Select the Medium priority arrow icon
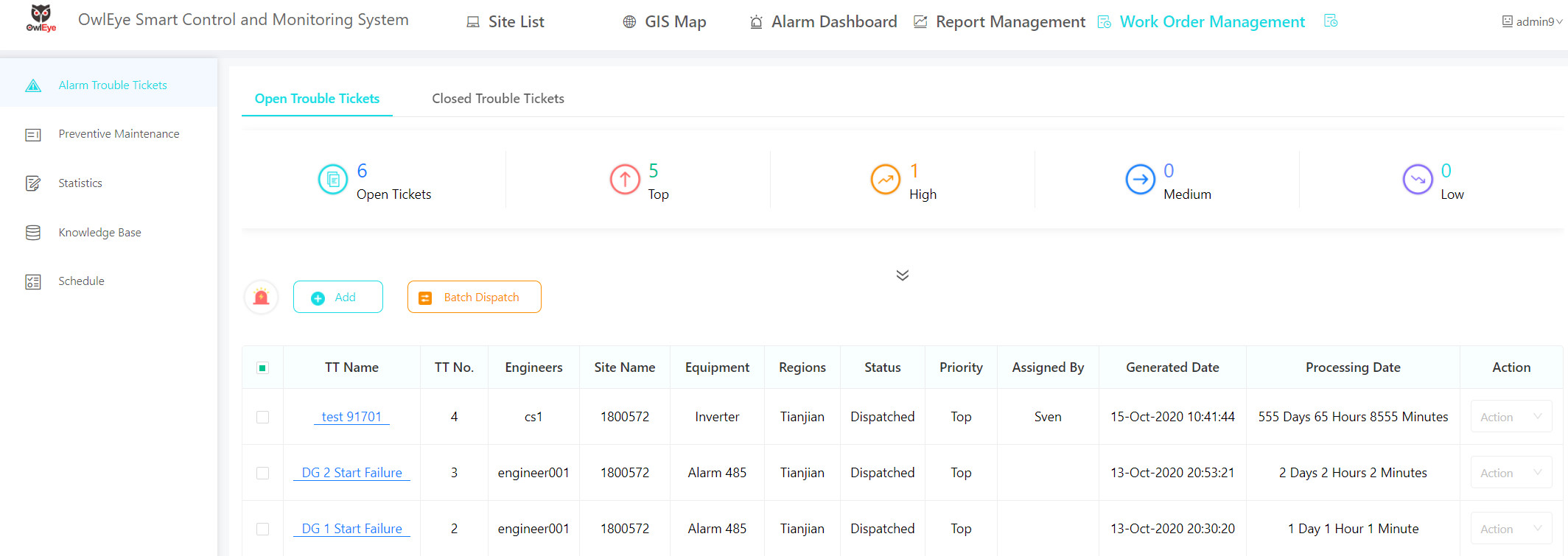This screenshot has width=1568, height=556. [x=1140, y=180]
